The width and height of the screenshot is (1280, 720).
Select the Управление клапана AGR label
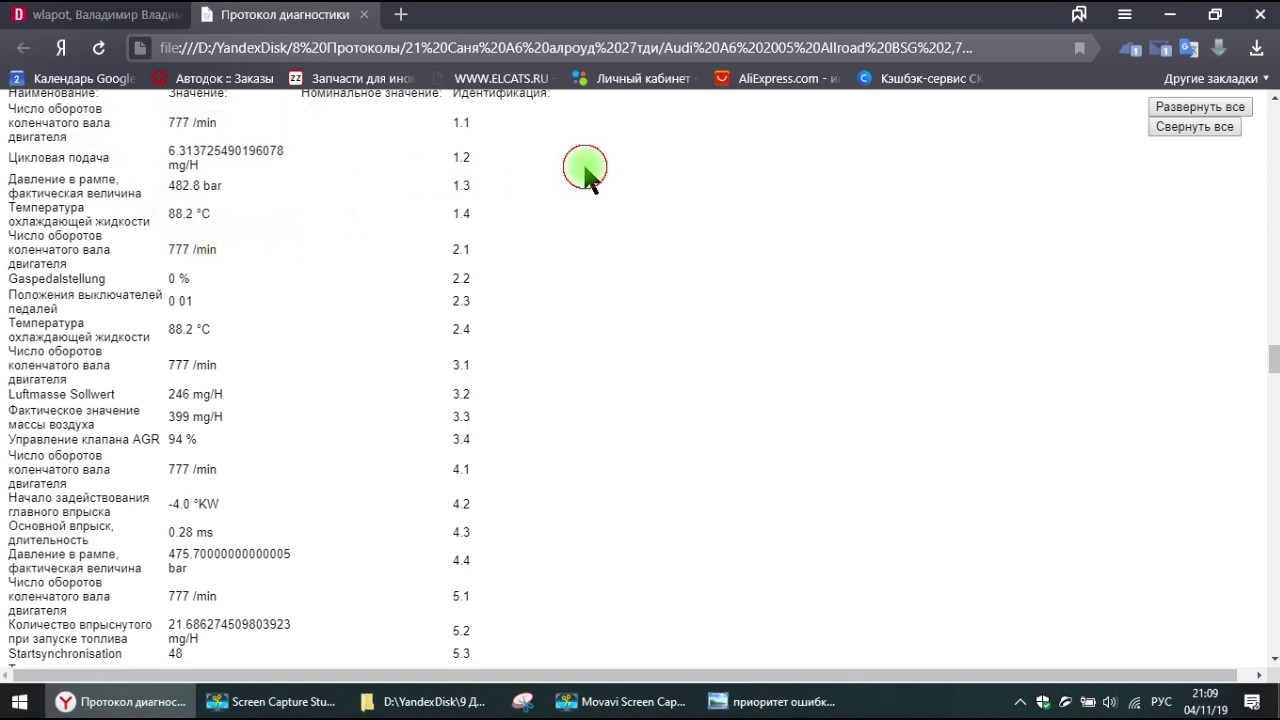(84, 440)
